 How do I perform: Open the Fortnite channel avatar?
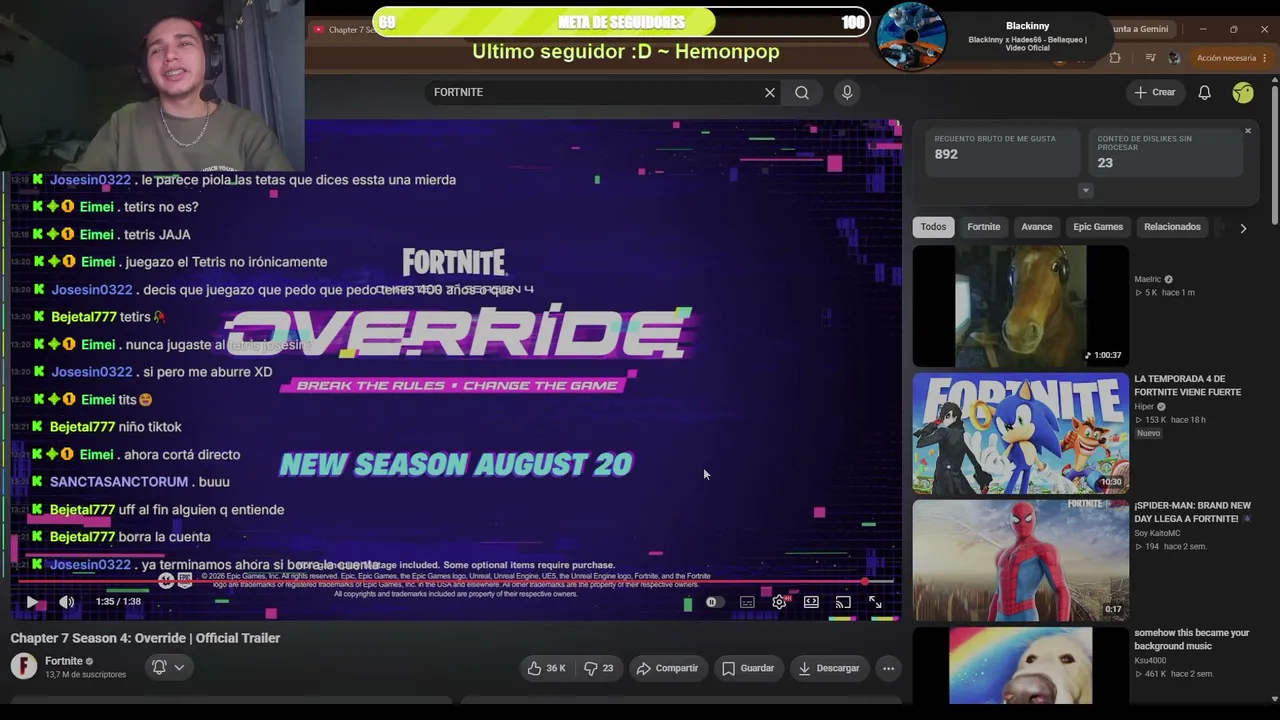24,666
